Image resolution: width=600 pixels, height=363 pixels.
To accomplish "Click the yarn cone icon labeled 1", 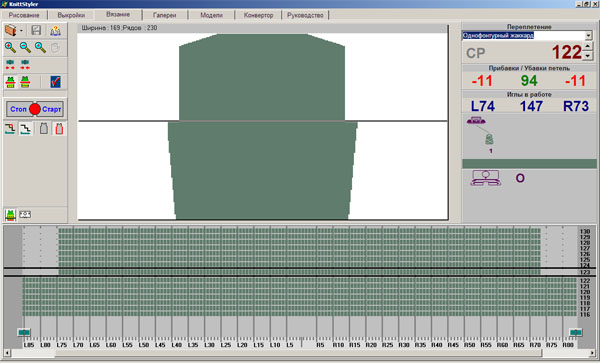I will point(489,139).
